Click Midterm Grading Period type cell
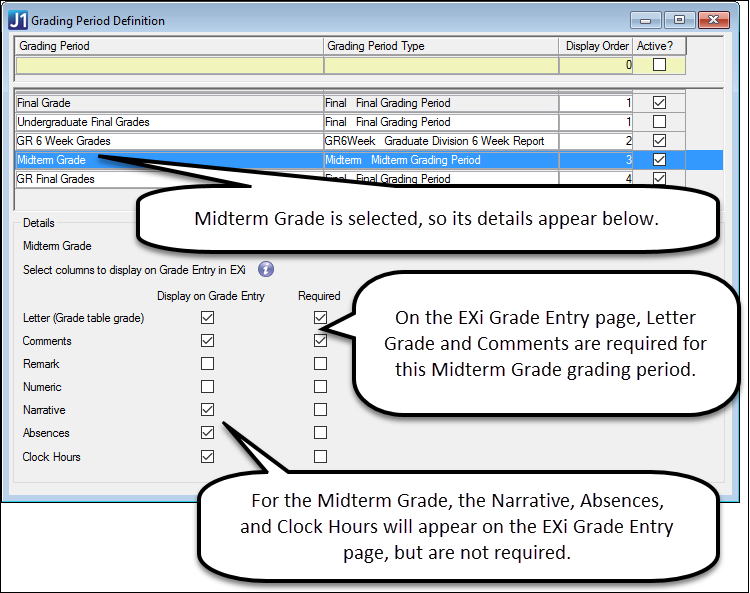Image resolution: width=750 pixels, height=593 pixels. pos(441,160)
